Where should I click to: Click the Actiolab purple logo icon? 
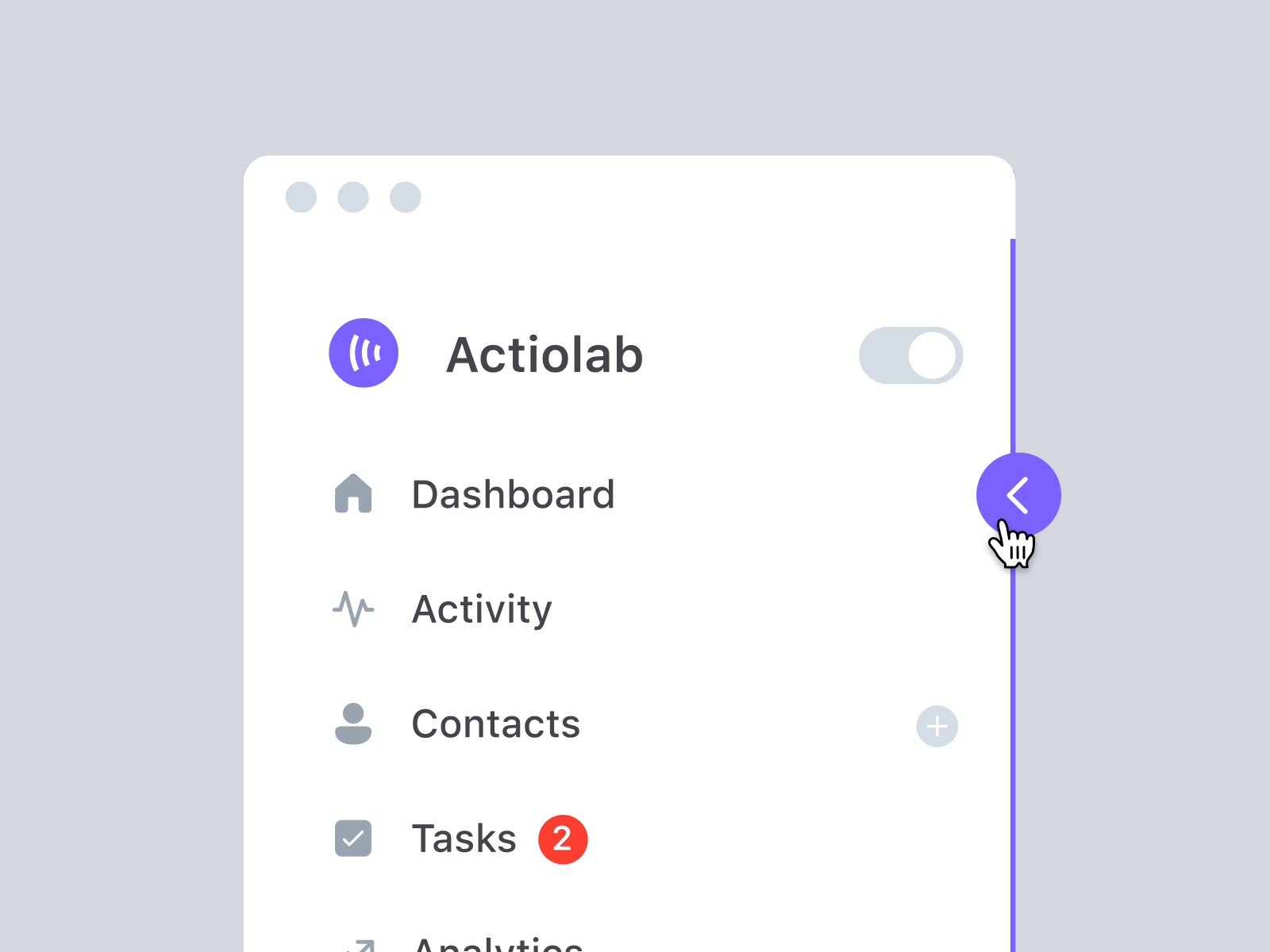click(364, 353)
